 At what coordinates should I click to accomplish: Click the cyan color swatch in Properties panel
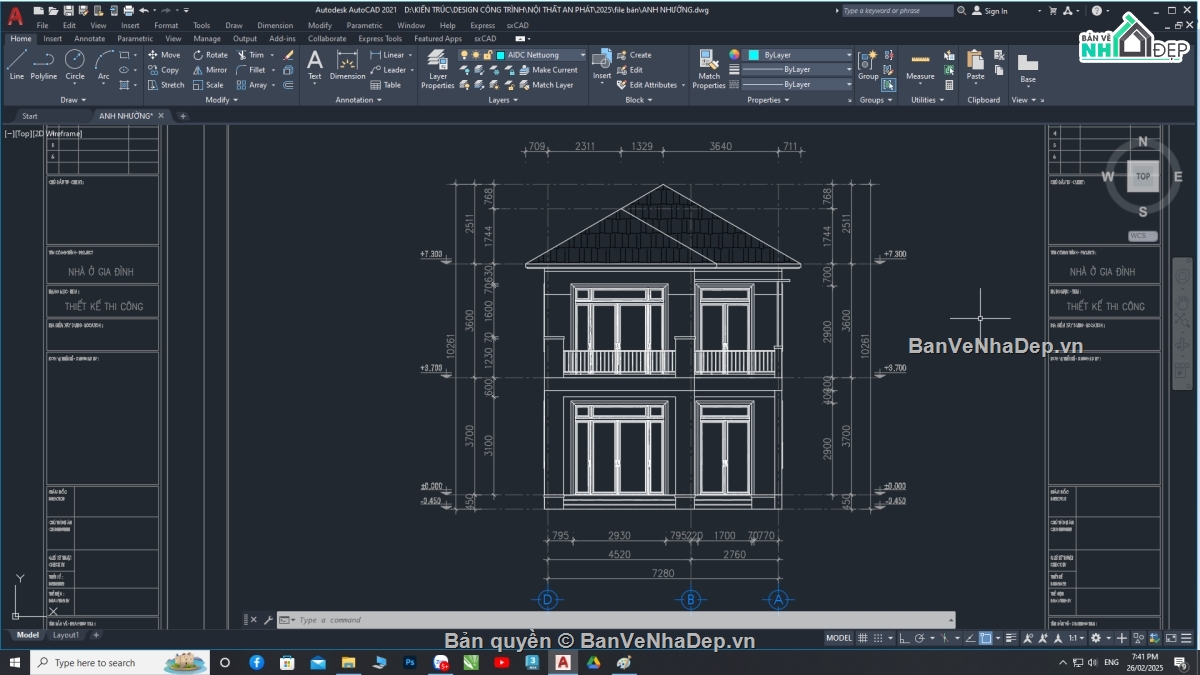754,55
